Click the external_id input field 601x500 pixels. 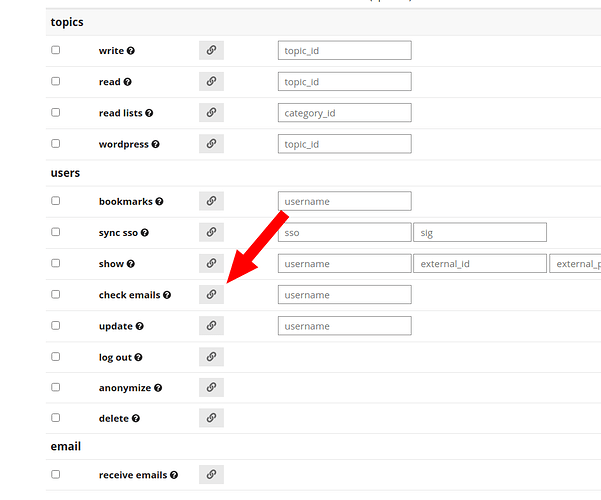click(x=480, y=263)
